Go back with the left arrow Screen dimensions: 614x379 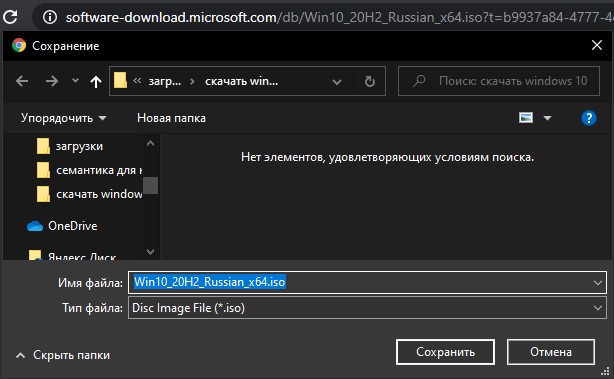(22, 81)
